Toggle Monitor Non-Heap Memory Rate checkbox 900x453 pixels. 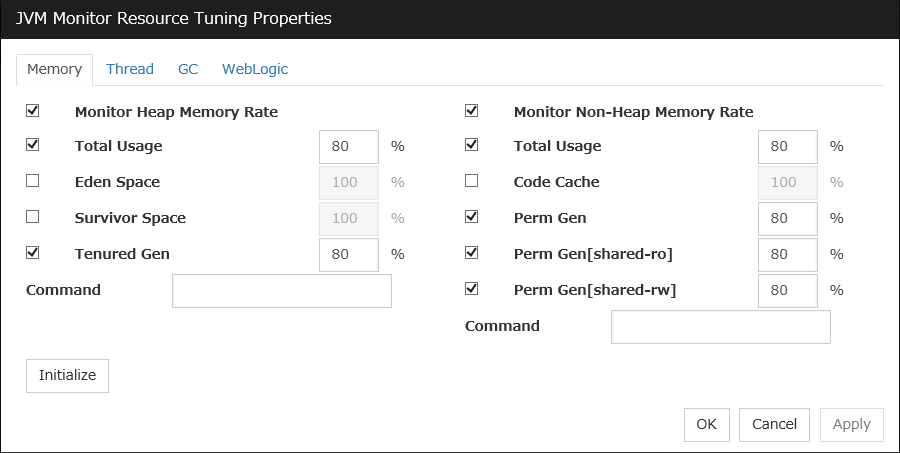click(x=472, y=111)
